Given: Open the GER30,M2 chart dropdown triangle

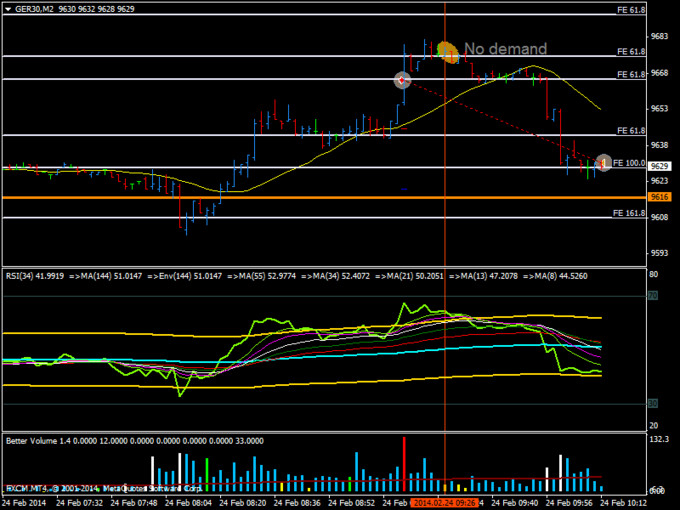Looking at the screenshot, I should [x=9, y=8].
